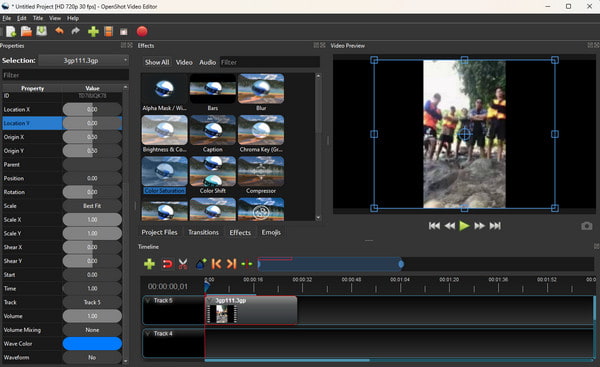This screenshot has width=600, height=367.
Task: Click the New Project toolbar icon
Action: coord(11,31)
